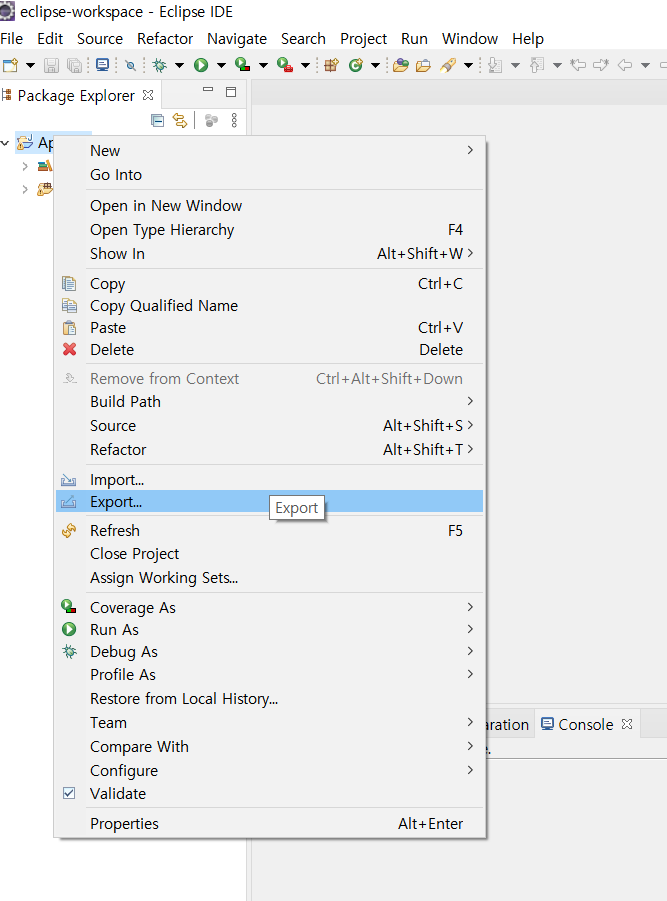Open dropdown arrow next to Coverage icon
The width and height of the screenshot is (667, 901).
263,65
